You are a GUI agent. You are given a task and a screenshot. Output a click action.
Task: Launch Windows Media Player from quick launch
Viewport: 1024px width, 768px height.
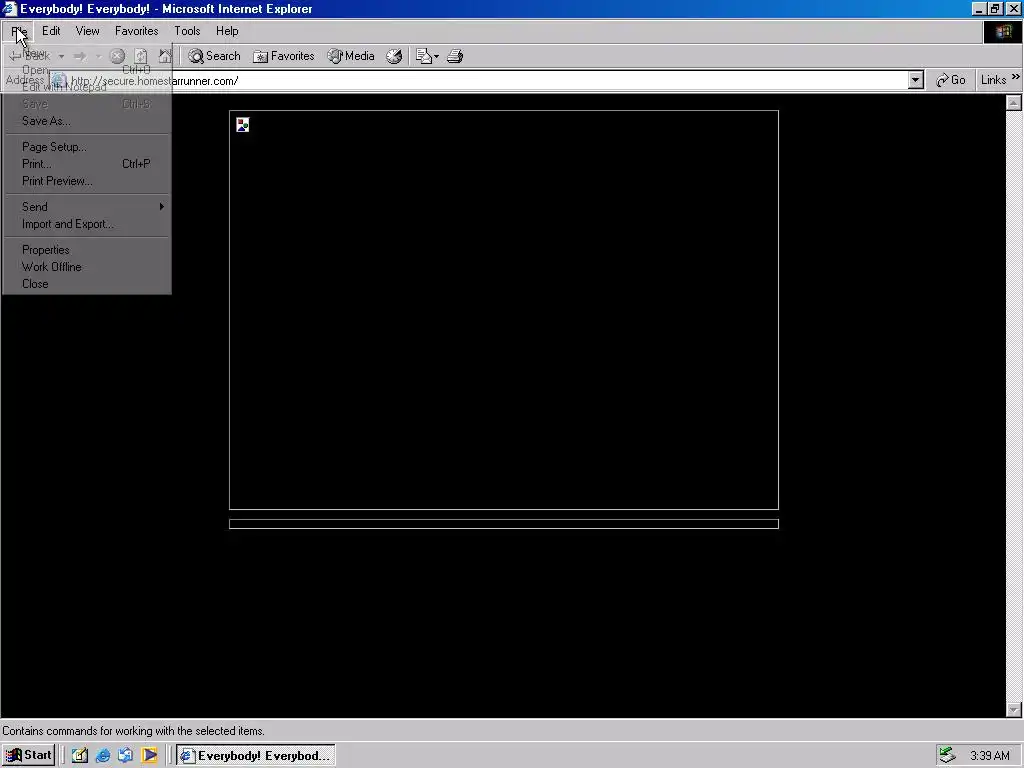(x=149, y=756)
